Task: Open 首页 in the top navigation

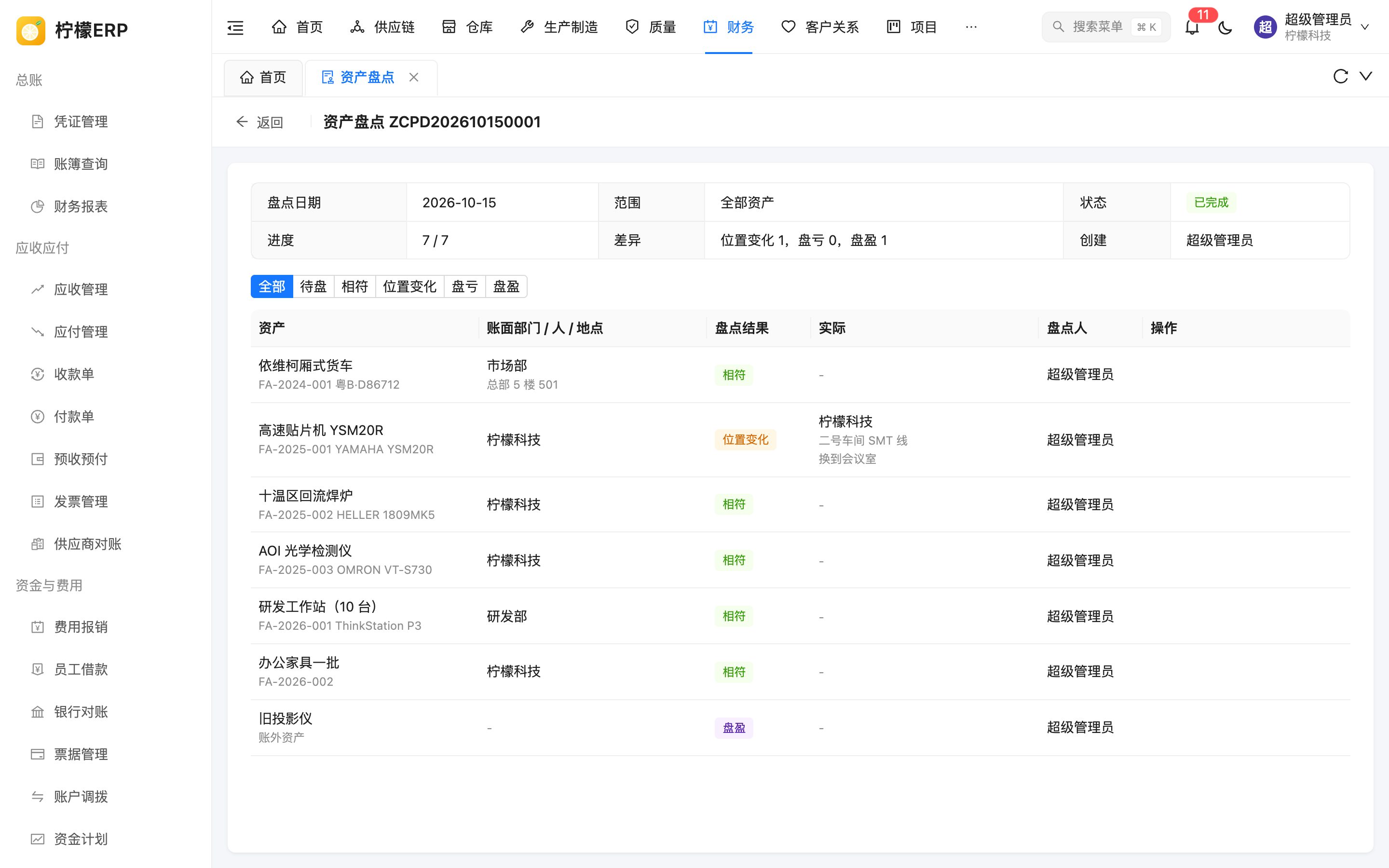Action: click(297, 27)
